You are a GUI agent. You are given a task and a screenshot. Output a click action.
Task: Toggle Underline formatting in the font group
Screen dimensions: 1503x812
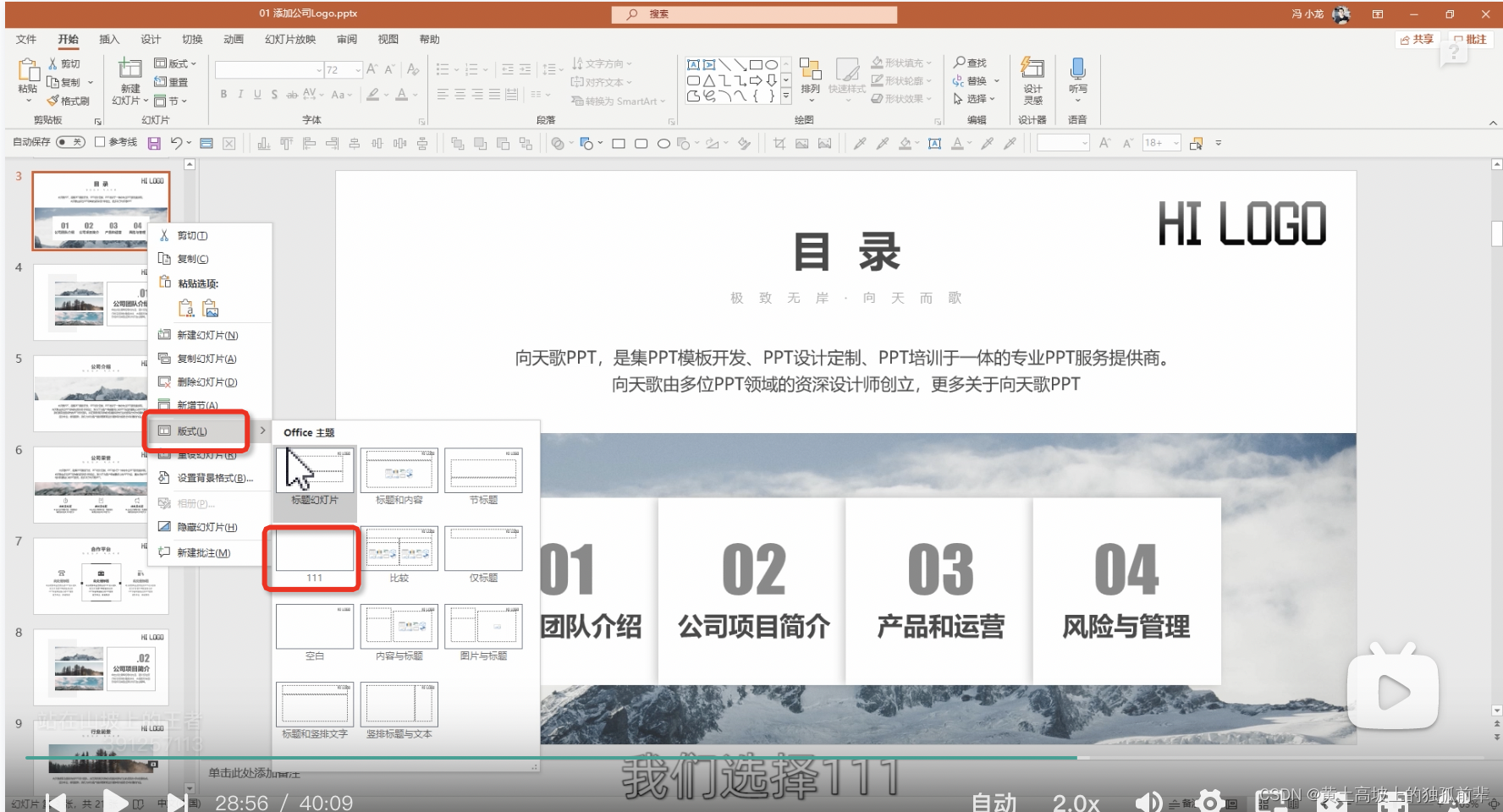(257, 95)
